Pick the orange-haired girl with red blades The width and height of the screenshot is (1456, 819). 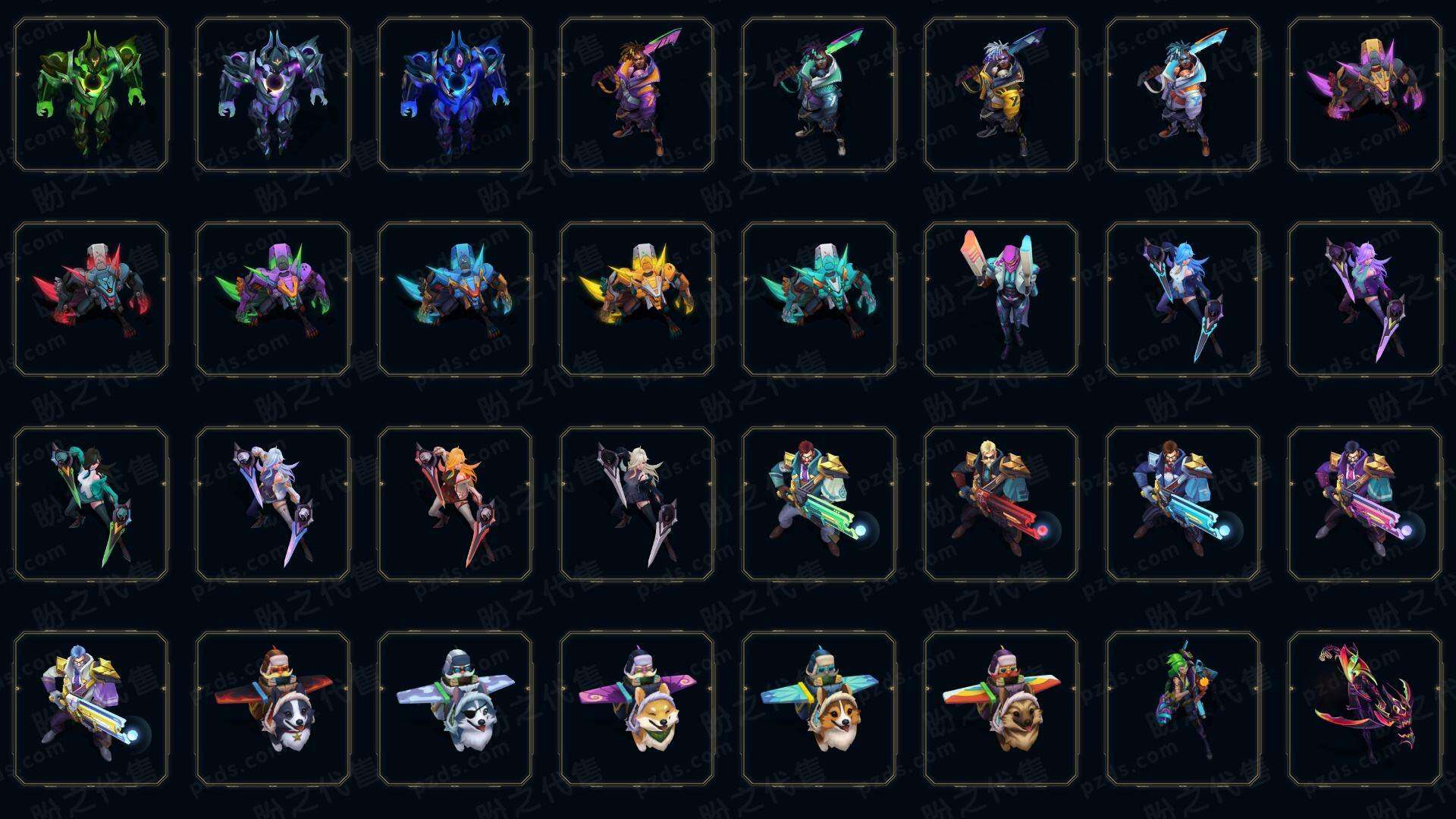(455, 504)
